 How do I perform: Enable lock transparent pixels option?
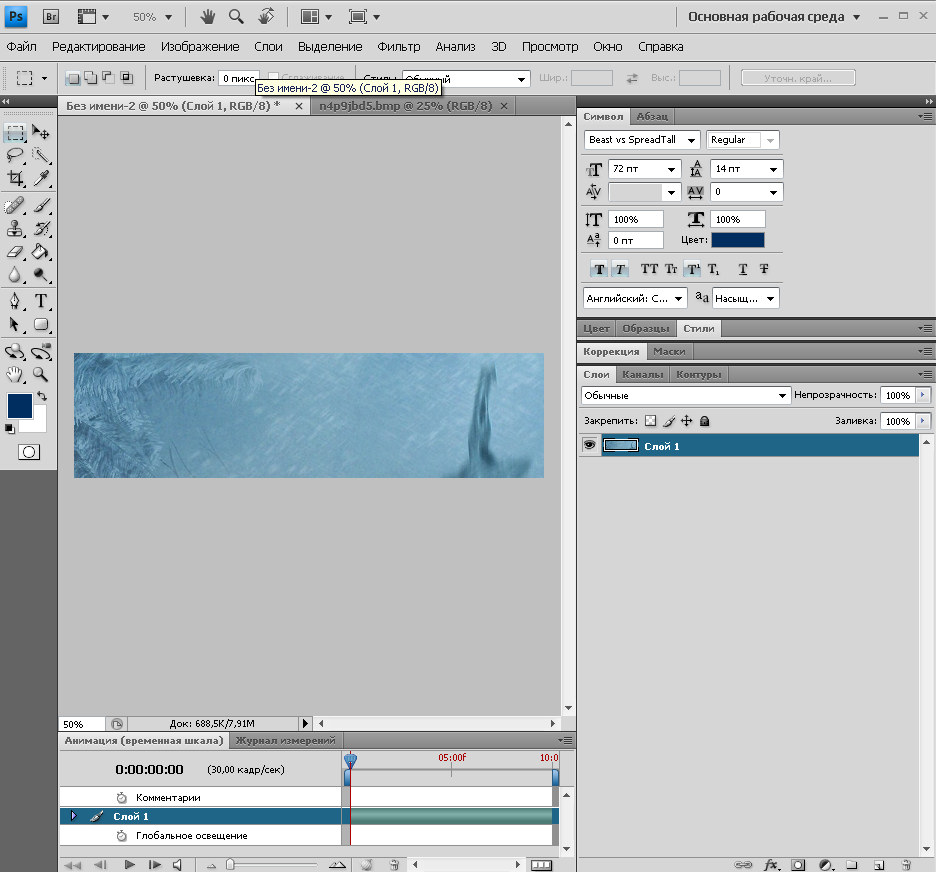click(650, 422)
